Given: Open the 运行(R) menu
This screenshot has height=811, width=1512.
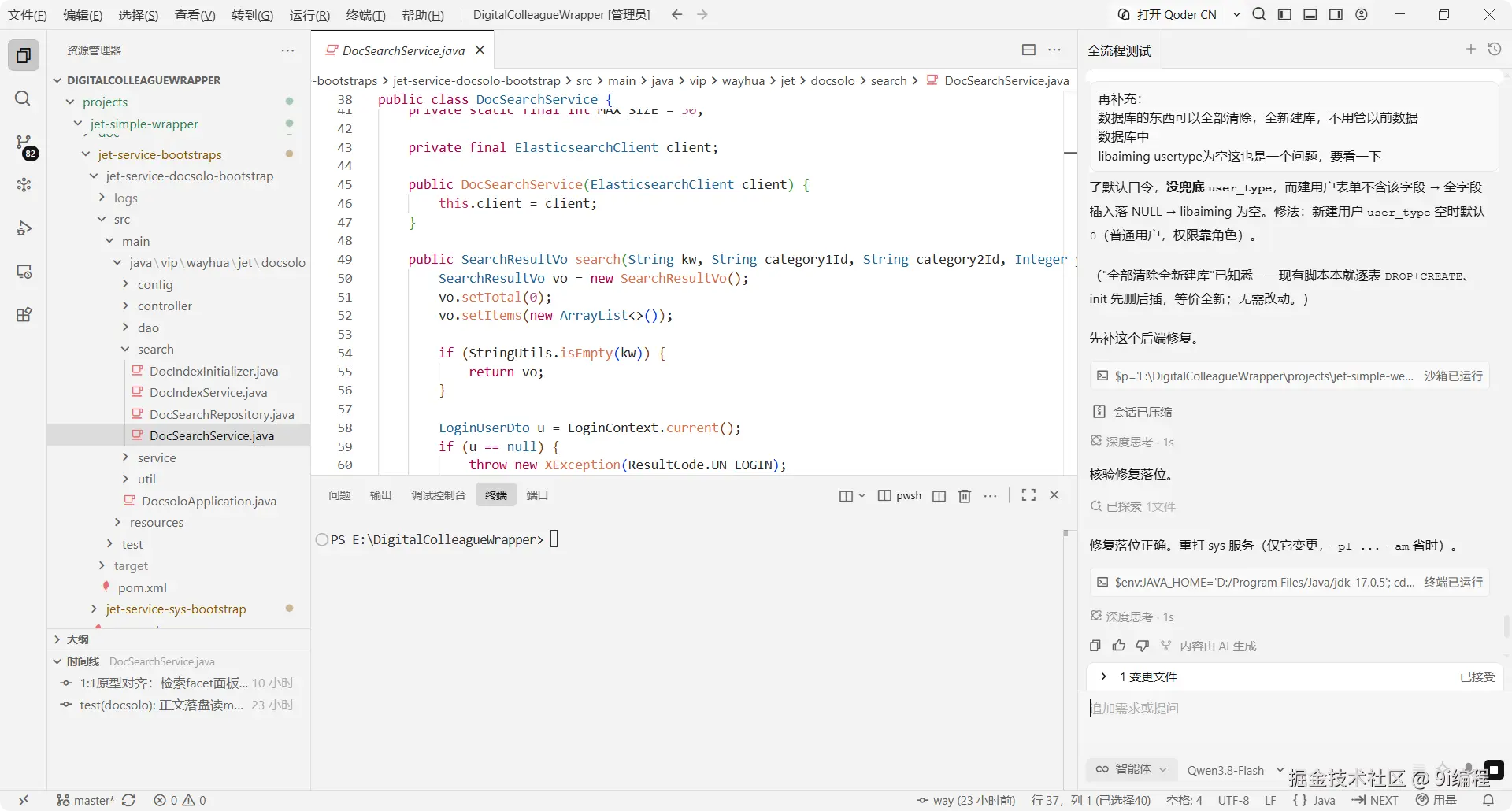Looking at the screenshot, I should pos(309,15).
